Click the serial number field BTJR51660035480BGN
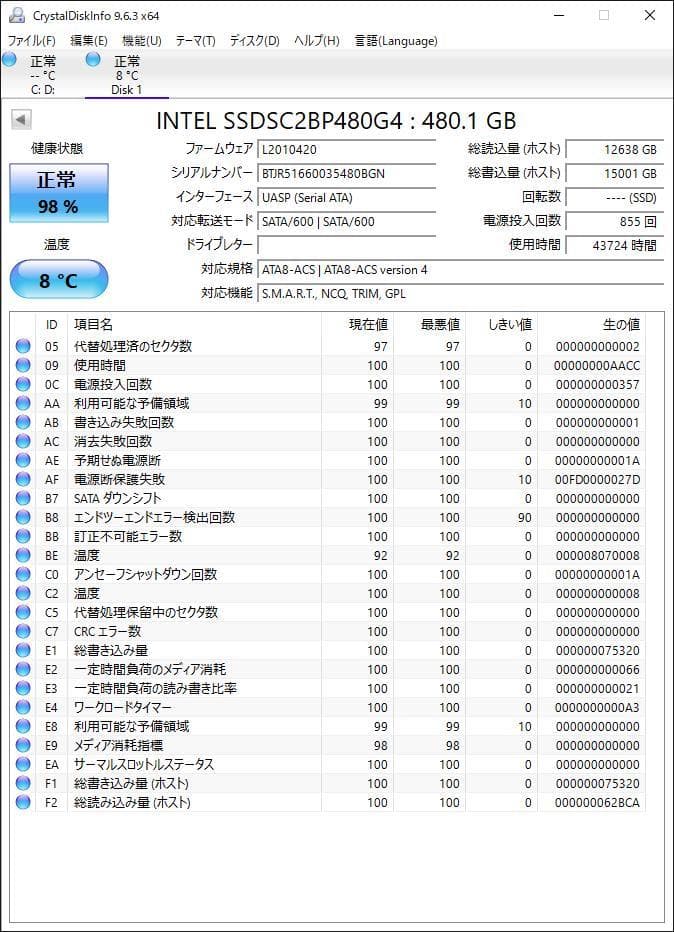The height and width of the screenshot is (932, 674). pyautogui.click(x=346, y=174)
